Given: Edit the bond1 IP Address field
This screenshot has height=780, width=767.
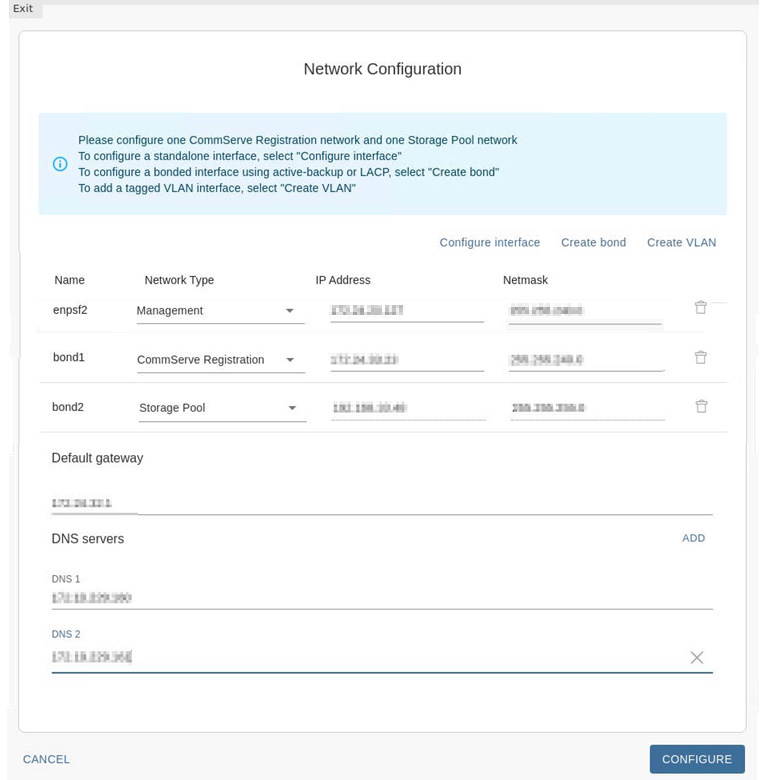Looking at the screenshot, I should pos(406,359).
